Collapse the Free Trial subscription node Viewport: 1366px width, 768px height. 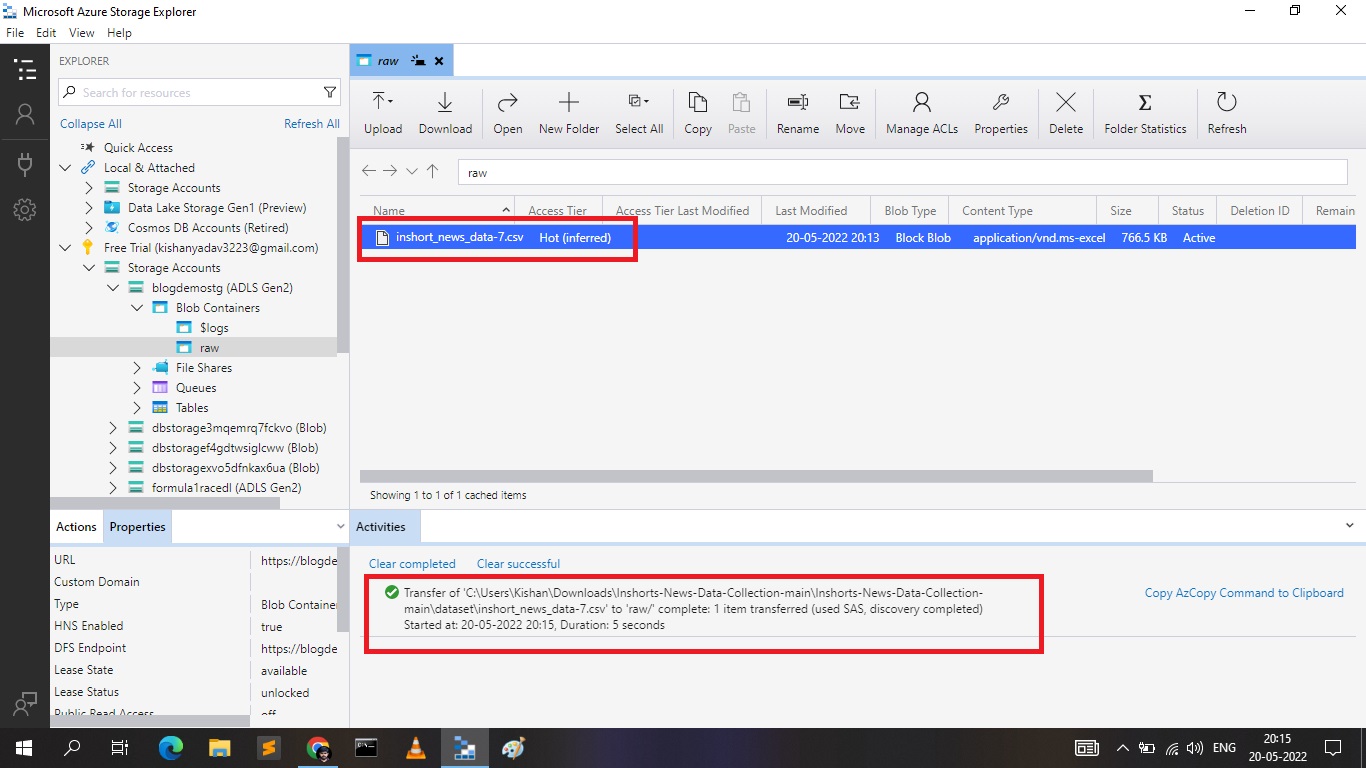[65, 248]
